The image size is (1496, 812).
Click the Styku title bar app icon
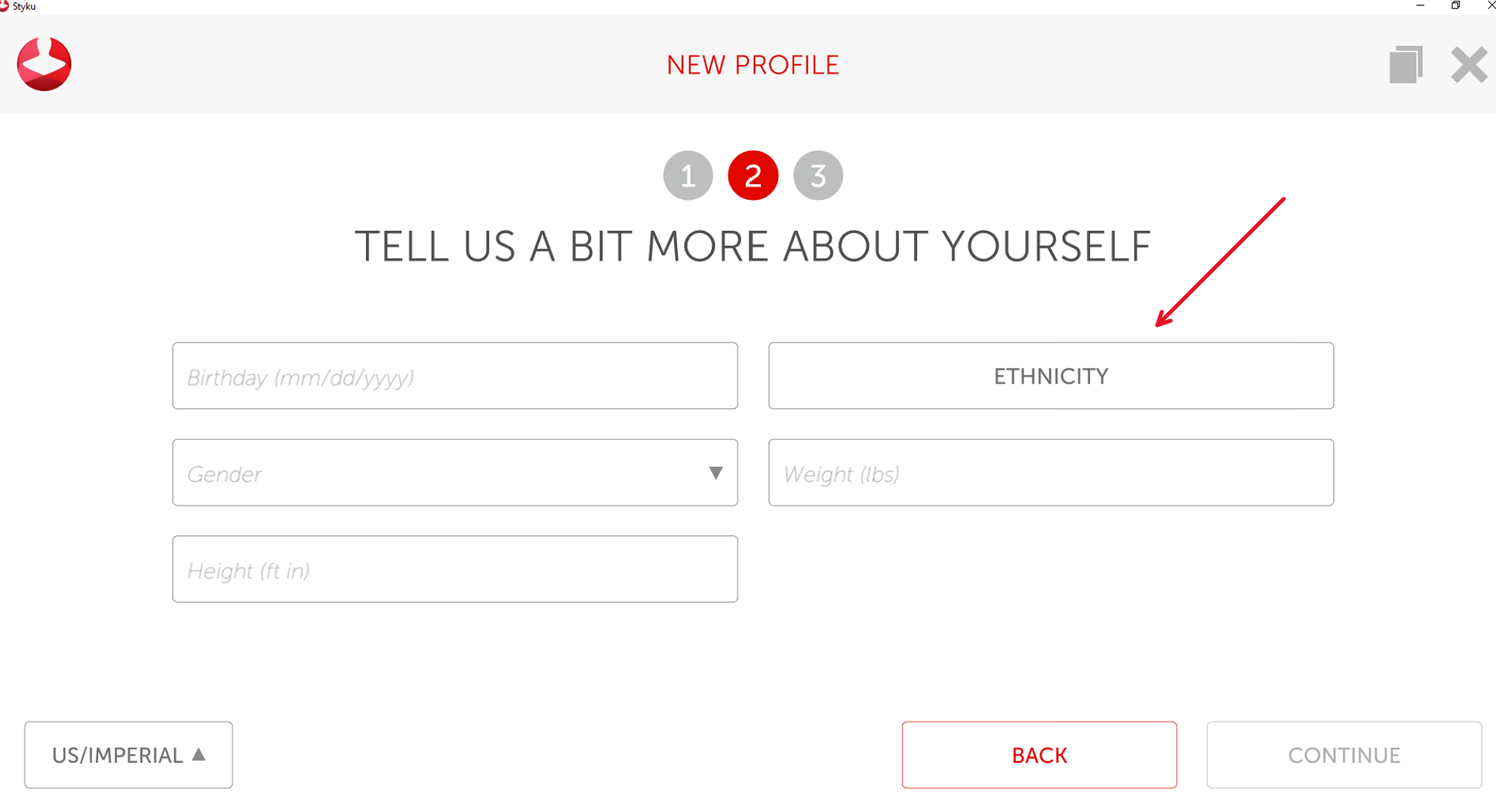click(5, 6)
